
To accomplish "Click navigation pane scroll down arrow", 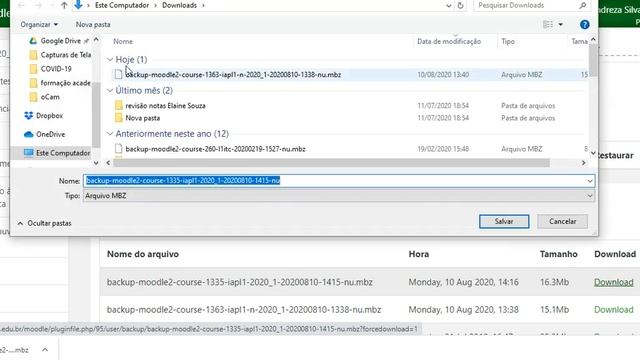I will [96, 163].
